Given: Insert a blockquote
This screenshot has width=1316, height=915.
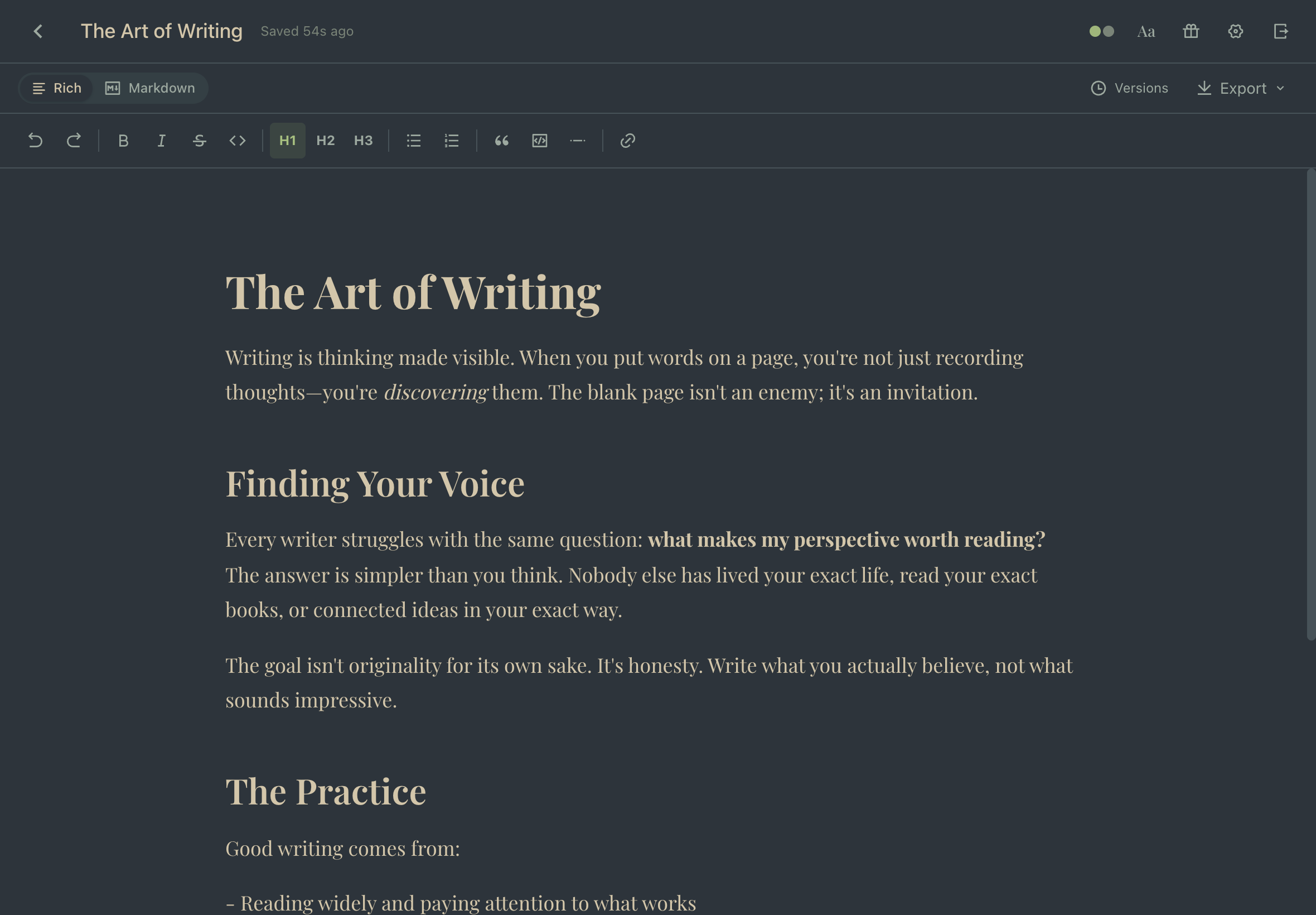Looking at the screenshot, I should pos(501,141).
